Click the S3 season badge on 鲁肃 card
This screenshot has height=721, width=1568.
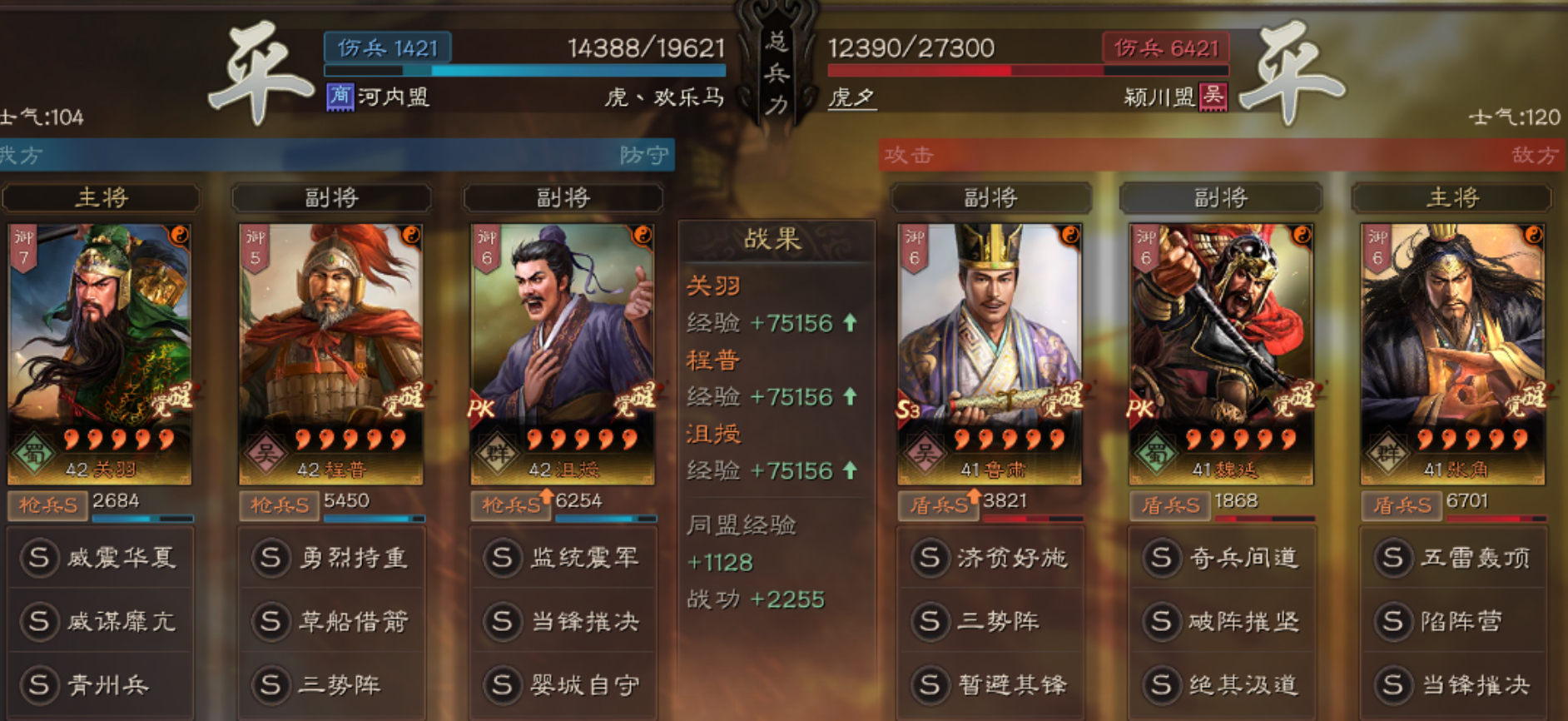point(908,410)
